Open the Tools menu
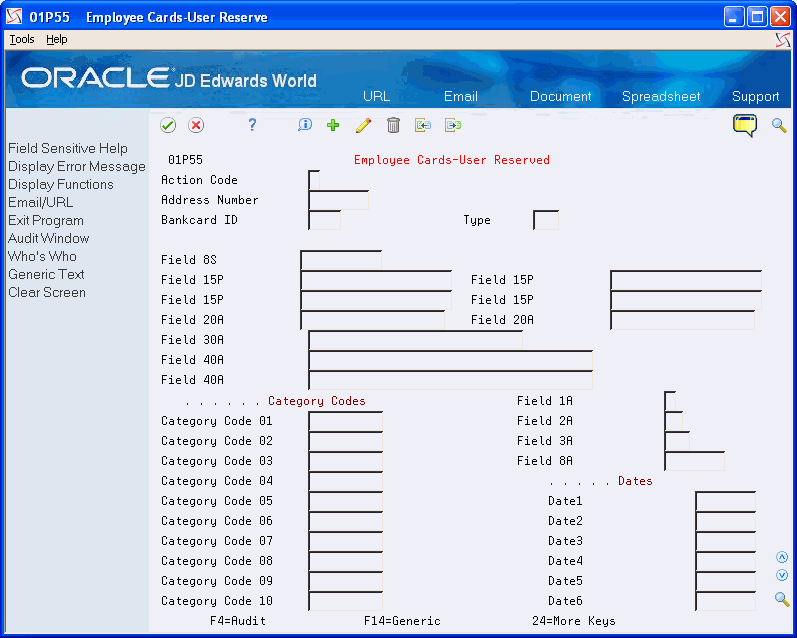The image size is (797, 638). [22, 39]
